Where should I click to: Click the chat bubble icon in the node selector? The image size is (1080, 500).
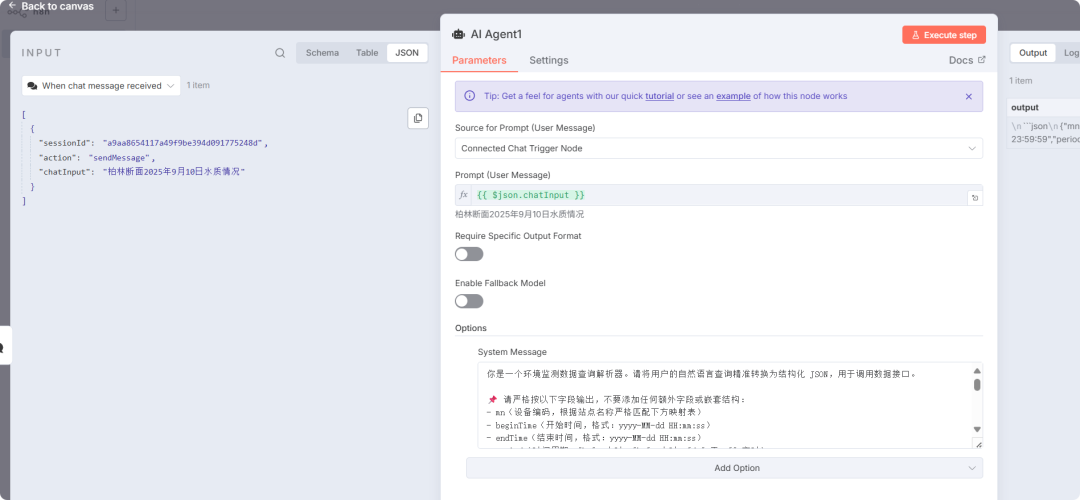click(32, 86)
